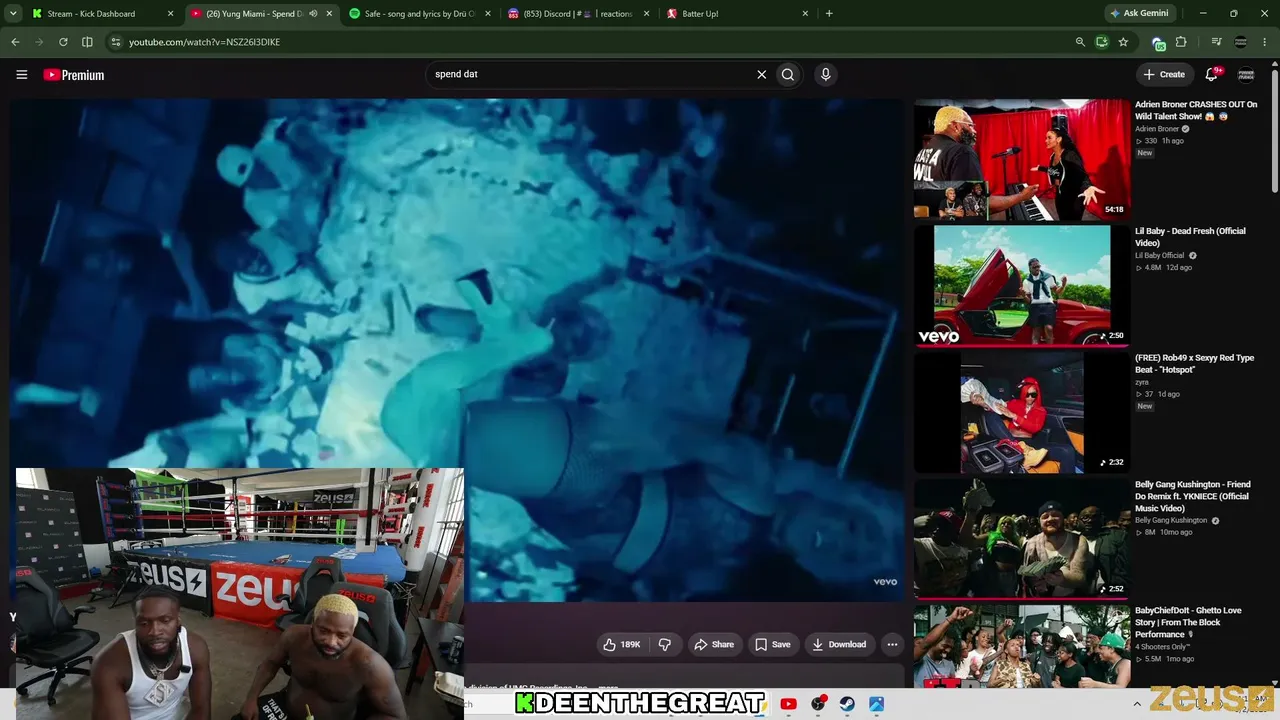
Task: Open the Chrome three-dot menu
Action: (1265, 42)
